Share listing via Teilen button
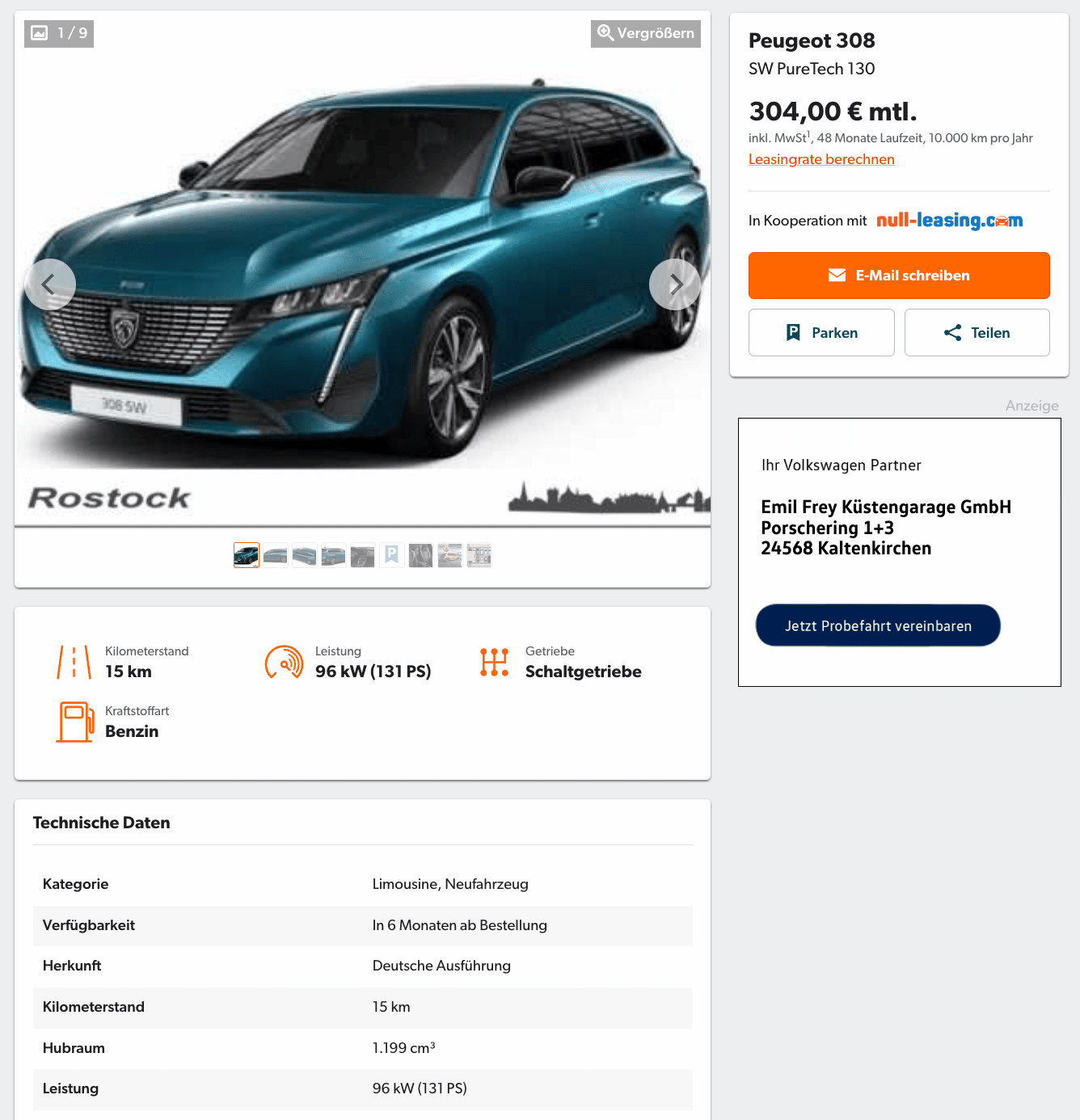1080x1120 pixels. [977, 332]
